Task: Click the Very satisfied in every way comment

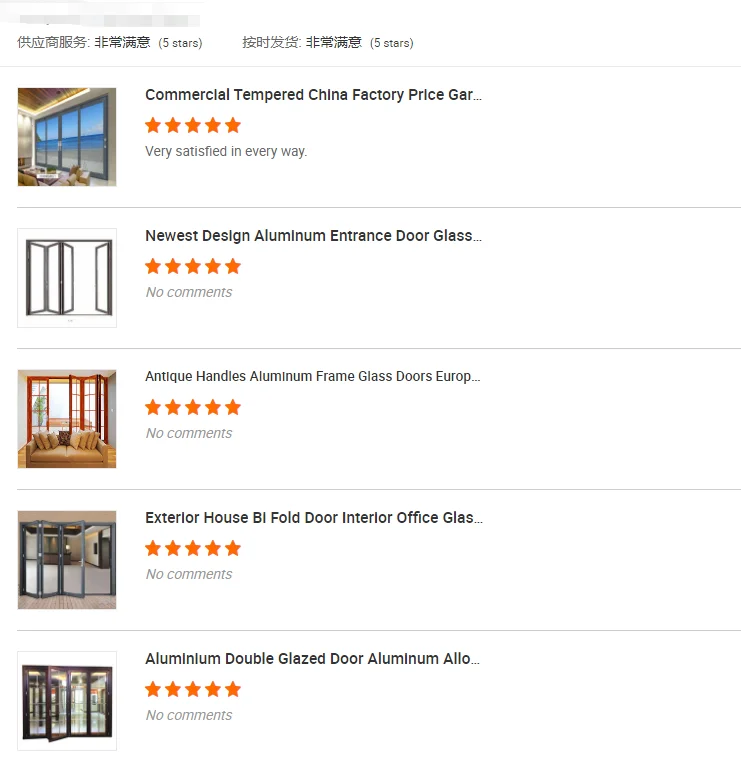Action: (226, 152)
